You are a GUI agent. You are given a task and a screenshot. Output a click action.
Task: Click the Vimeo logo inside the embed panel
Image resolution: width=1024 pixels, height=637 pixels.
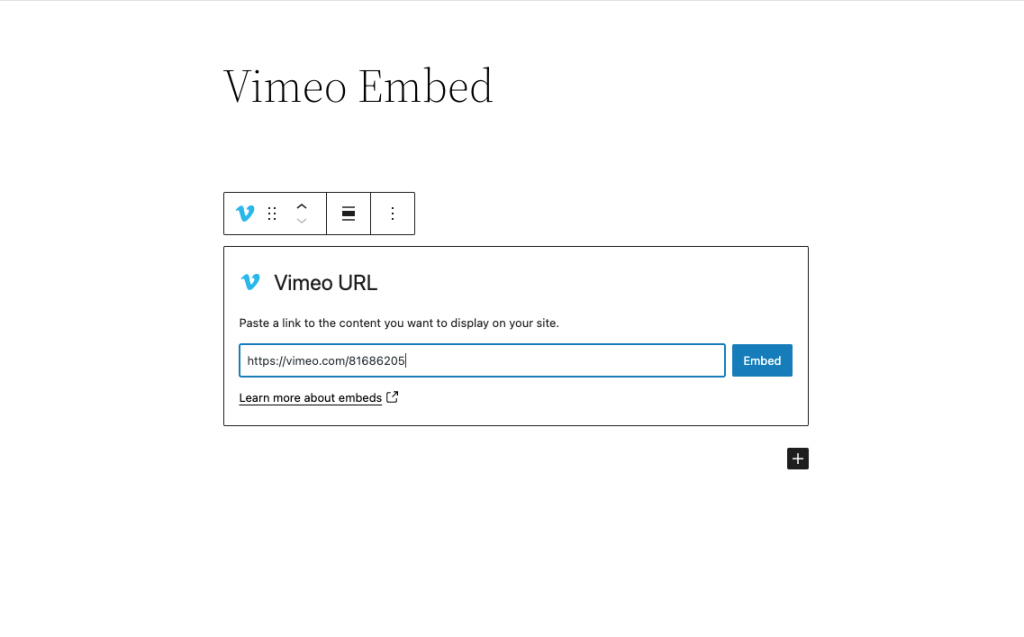251,282
